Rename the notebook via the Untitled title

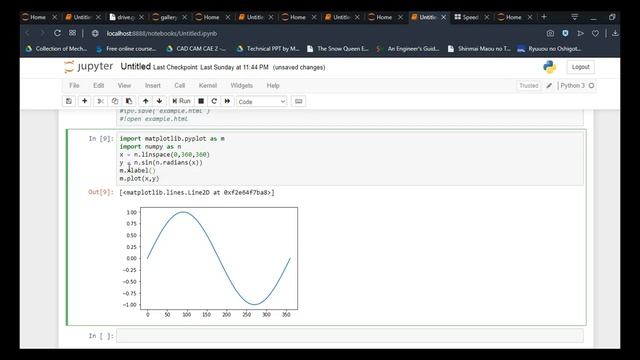(136, 67)
